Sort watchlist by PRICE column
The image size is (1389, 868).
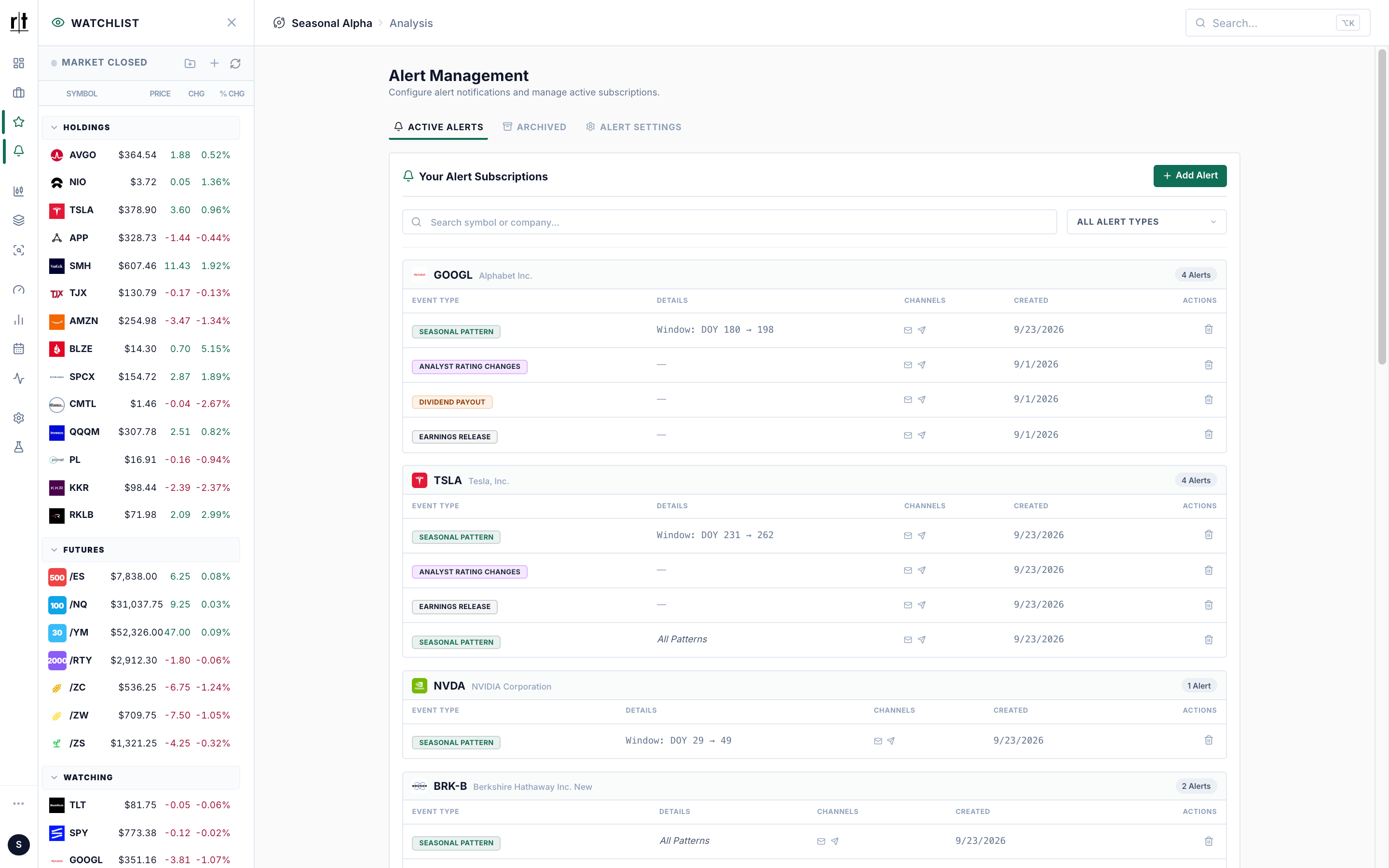pos(160,94)
